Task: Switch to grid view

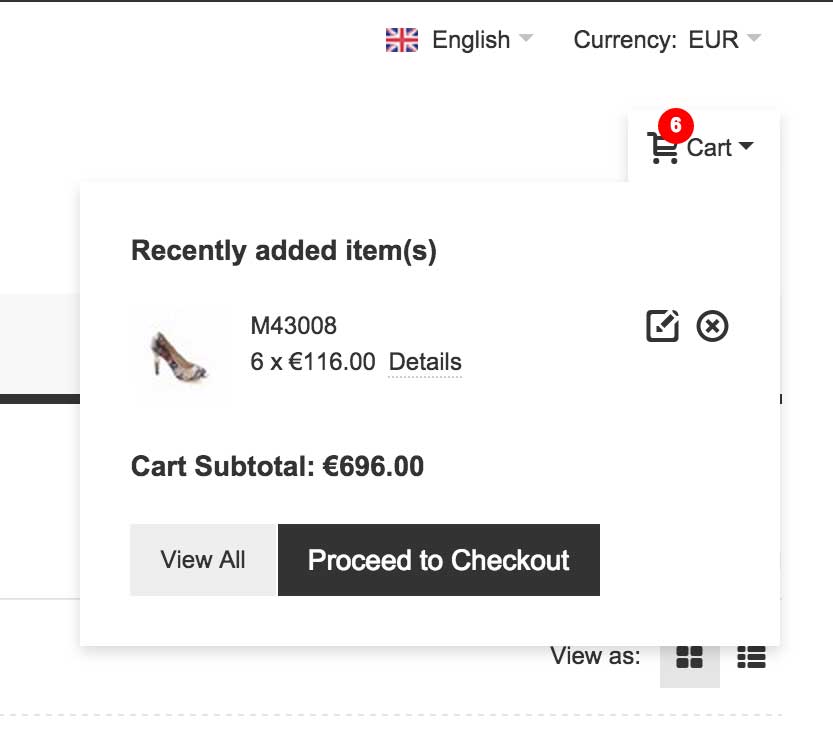Action: click(x=690, y=657)
